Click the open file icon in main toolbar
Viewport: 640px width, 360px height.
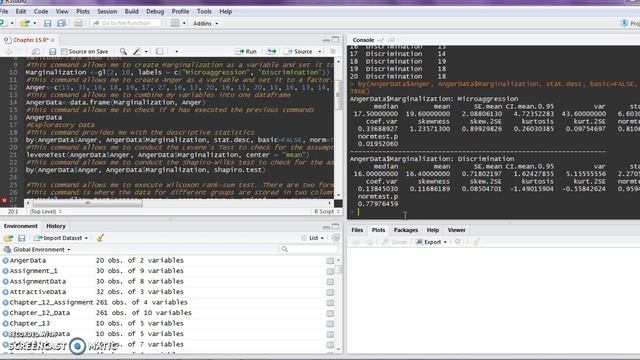coord(25,23)
